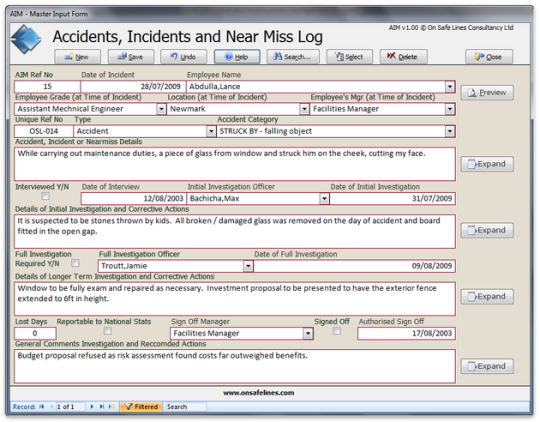
Task: Open Help from the toolbar
Action: click(237, 57)
